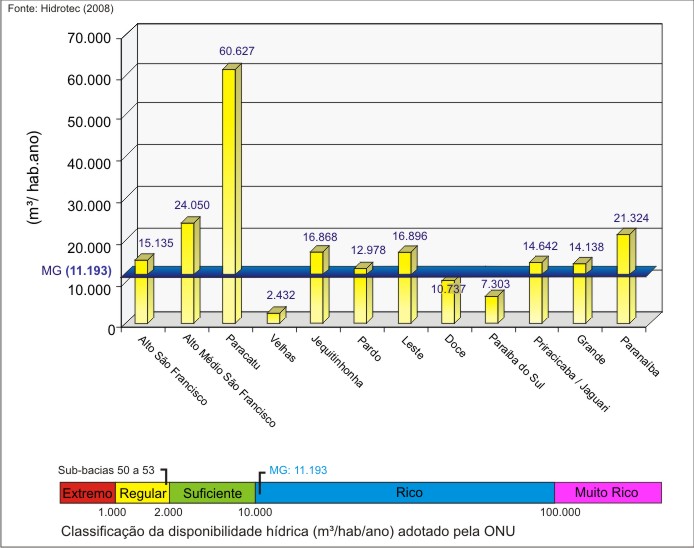The height and width of the screenshot is (548, 694).
Task: Click the 15.135 data label
Action: click(156, 243)
